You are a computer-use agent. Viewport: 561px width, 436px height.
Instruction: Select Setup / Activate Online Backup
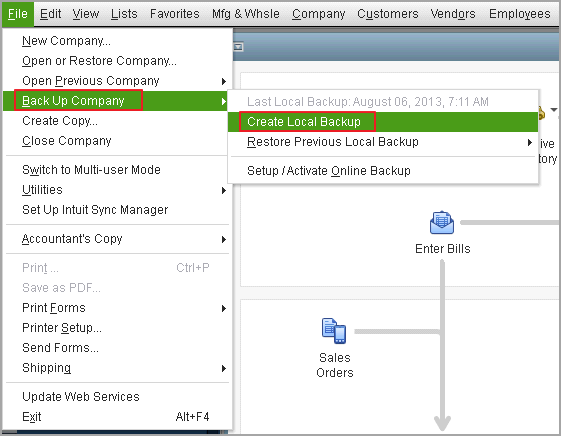tap(383, 171)
